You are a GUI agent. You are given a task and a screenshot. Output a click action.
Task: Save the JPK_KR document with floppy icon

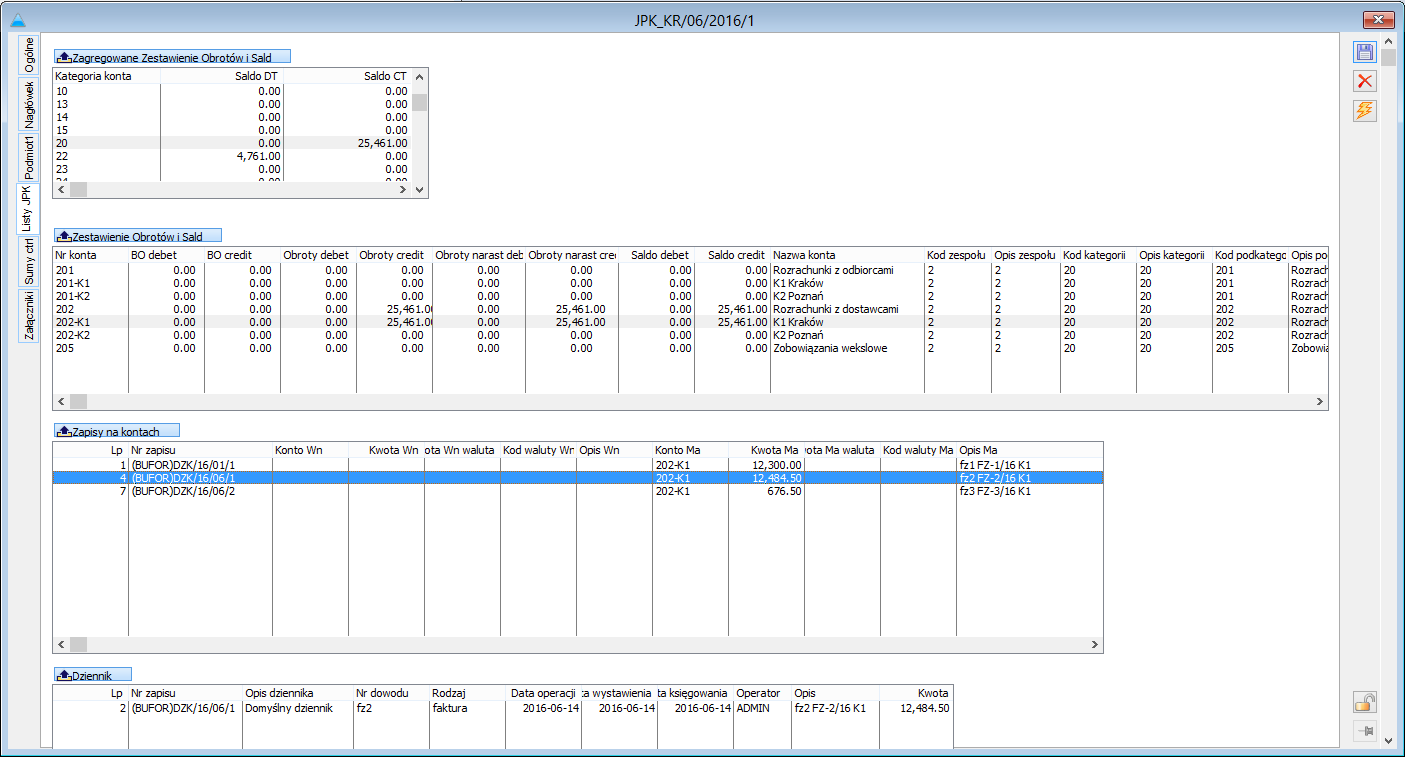(x=1365, y=52)
